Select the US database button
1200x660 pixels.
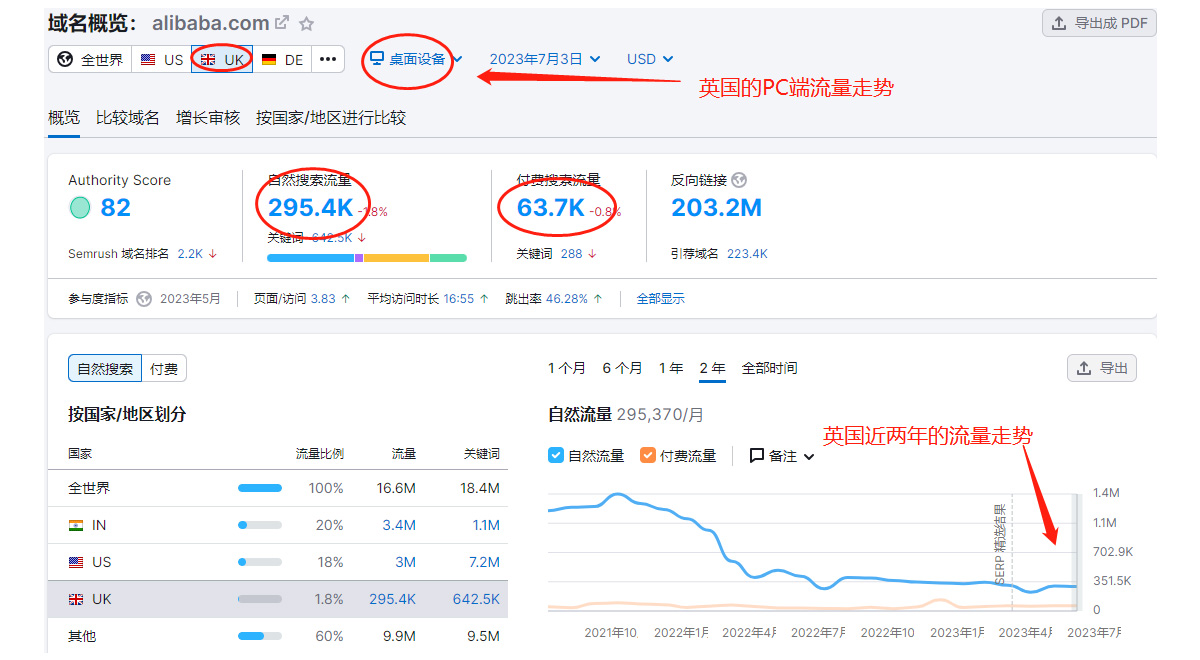point(161,59)
